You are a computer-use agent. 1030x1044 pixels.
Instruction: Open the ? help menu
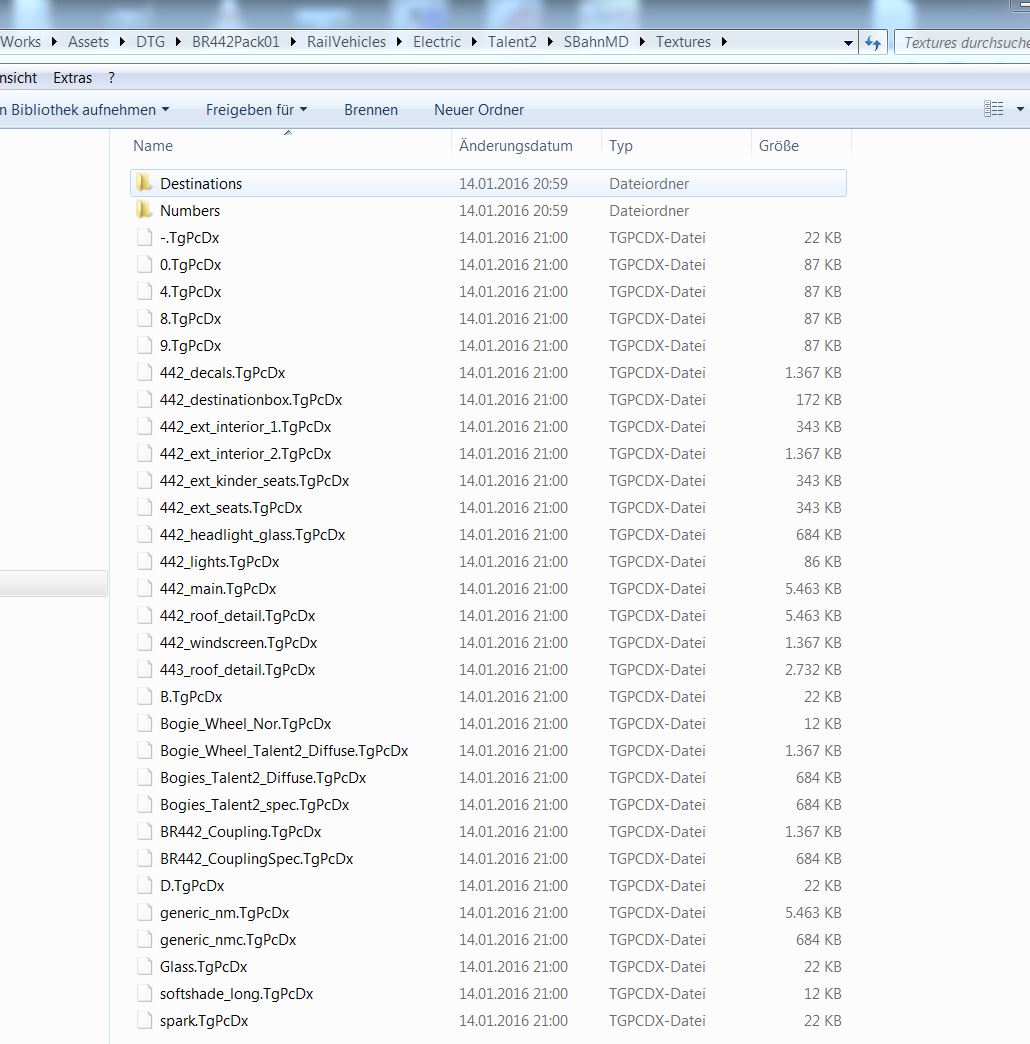tap(111, 78)
